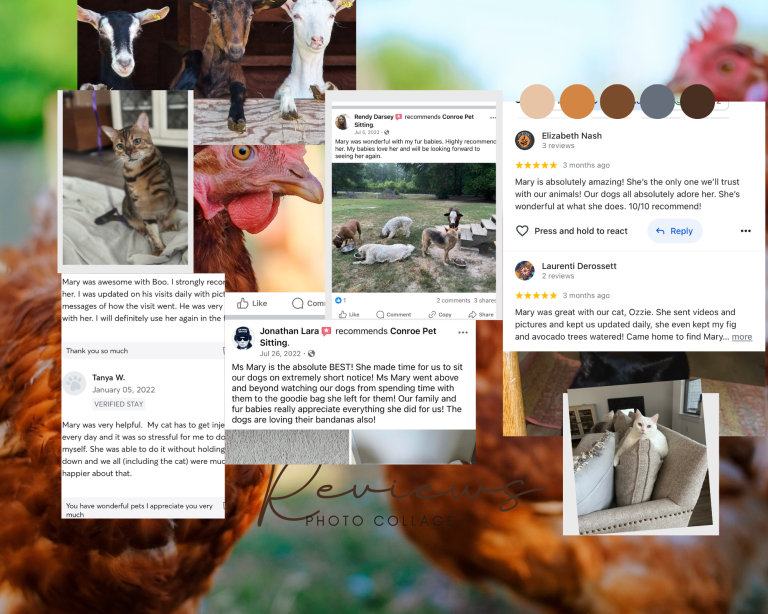Click the Reply button on Elizabeth's review
The height and width of the screenshot is (614, 768).
click(675, 231)
